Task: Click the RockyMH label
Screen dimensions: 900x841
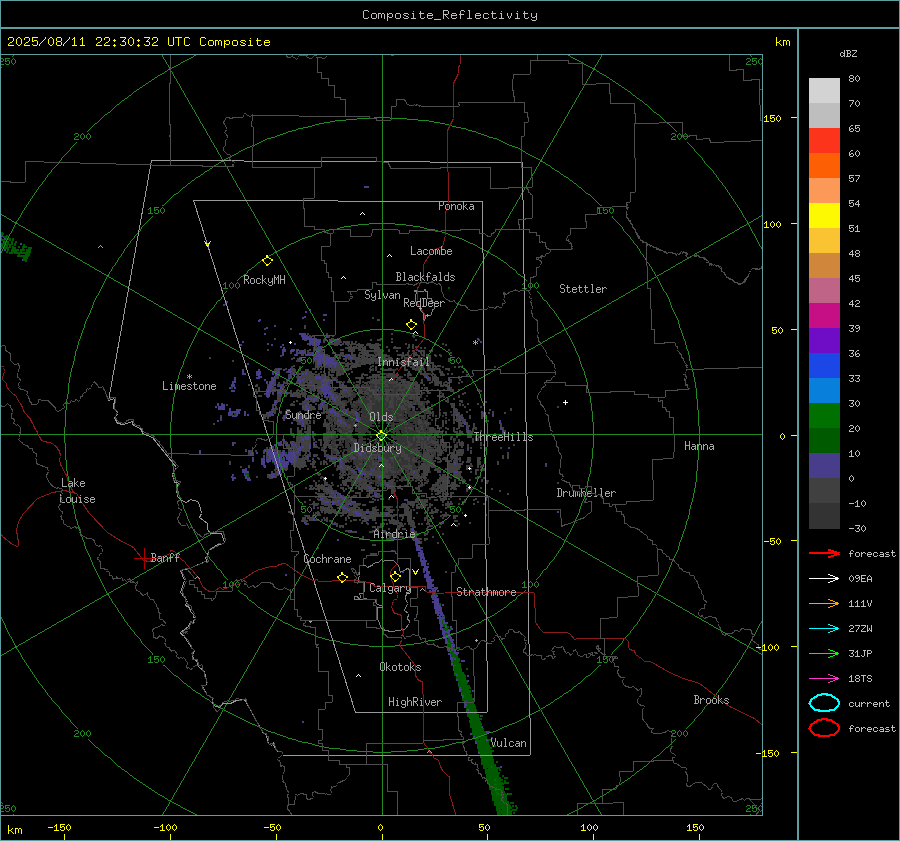Action: click(x=264, y=280)
